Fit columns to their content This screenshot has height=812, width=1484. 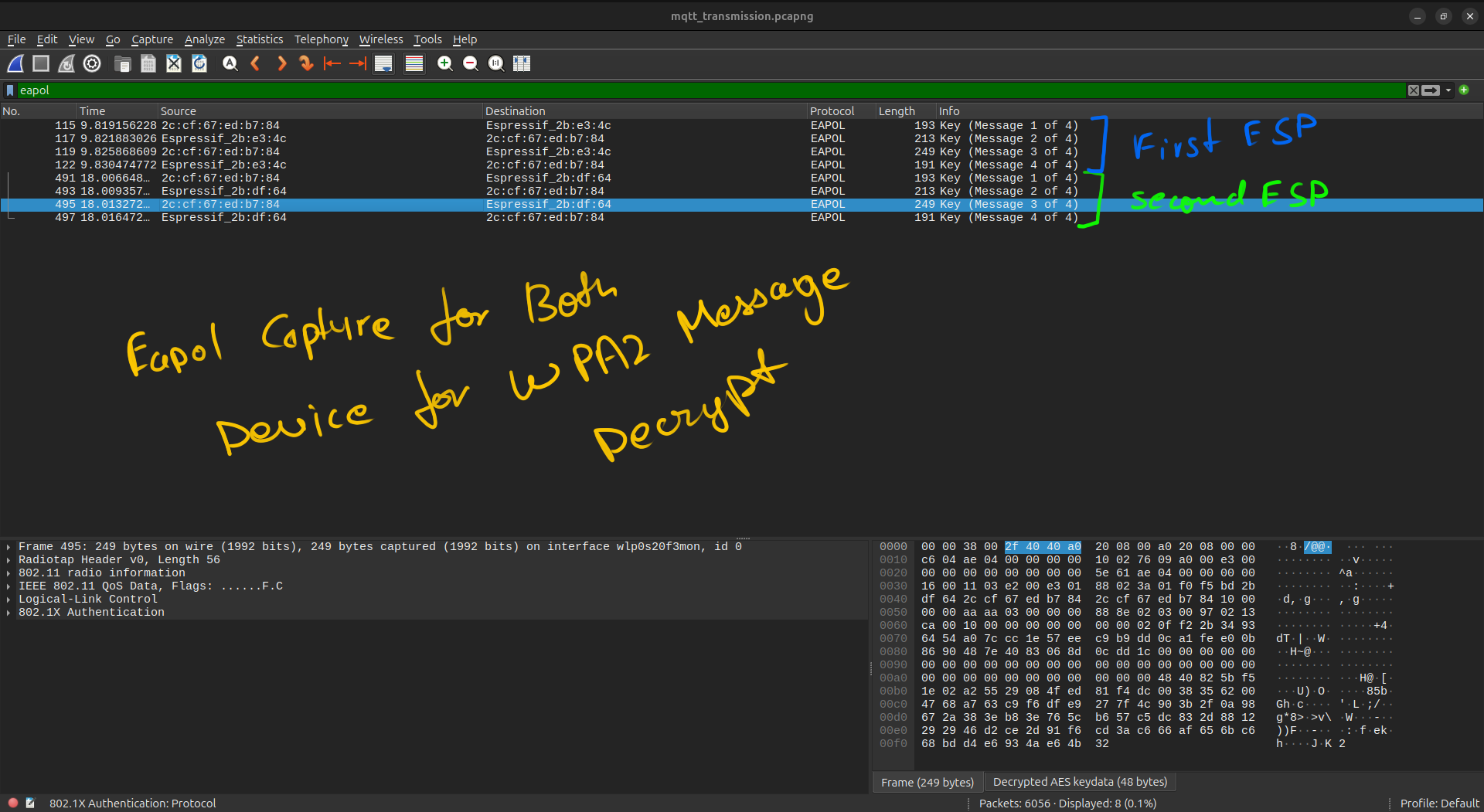(522, 63)
